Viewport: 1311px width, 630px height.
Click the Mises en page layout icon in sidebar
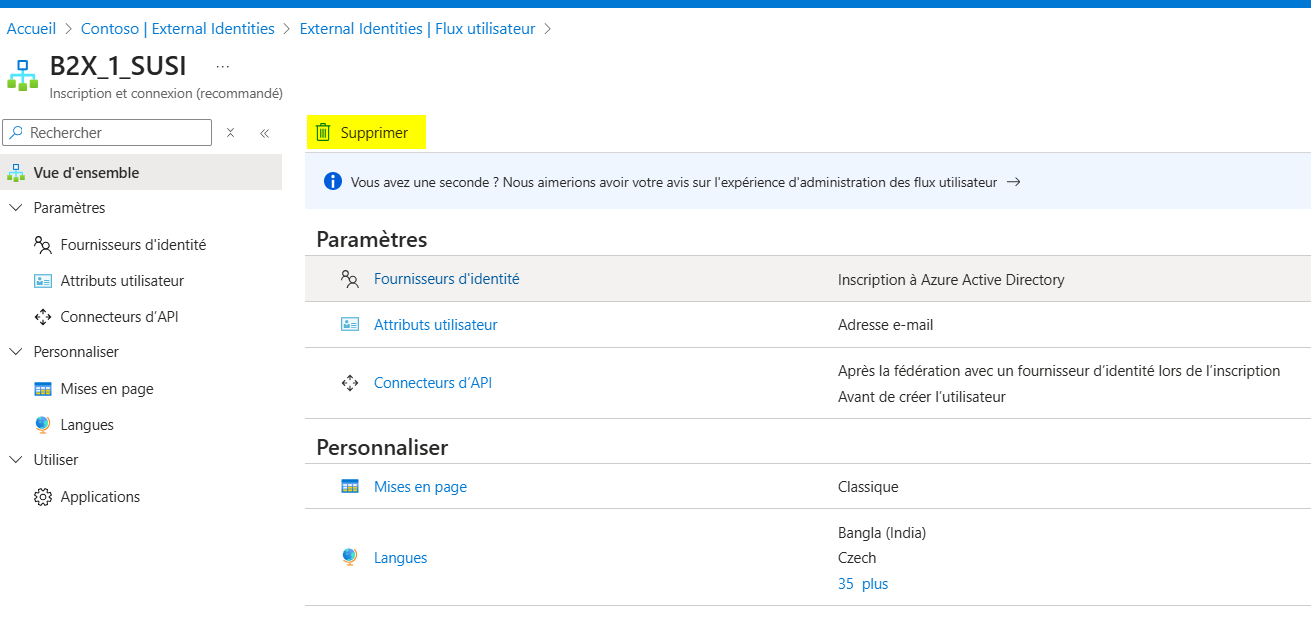42,389
